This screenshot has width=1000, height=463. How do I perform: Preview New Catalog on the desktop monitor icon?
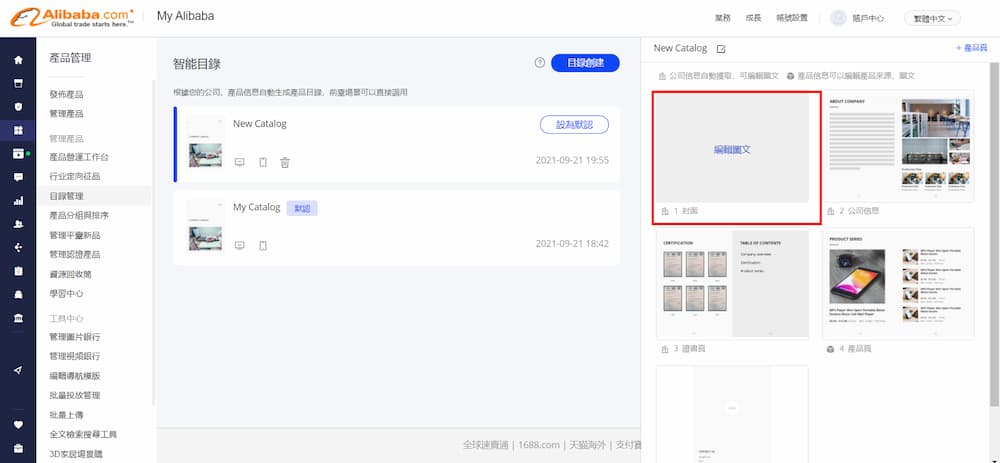click(x=240, y=162)
